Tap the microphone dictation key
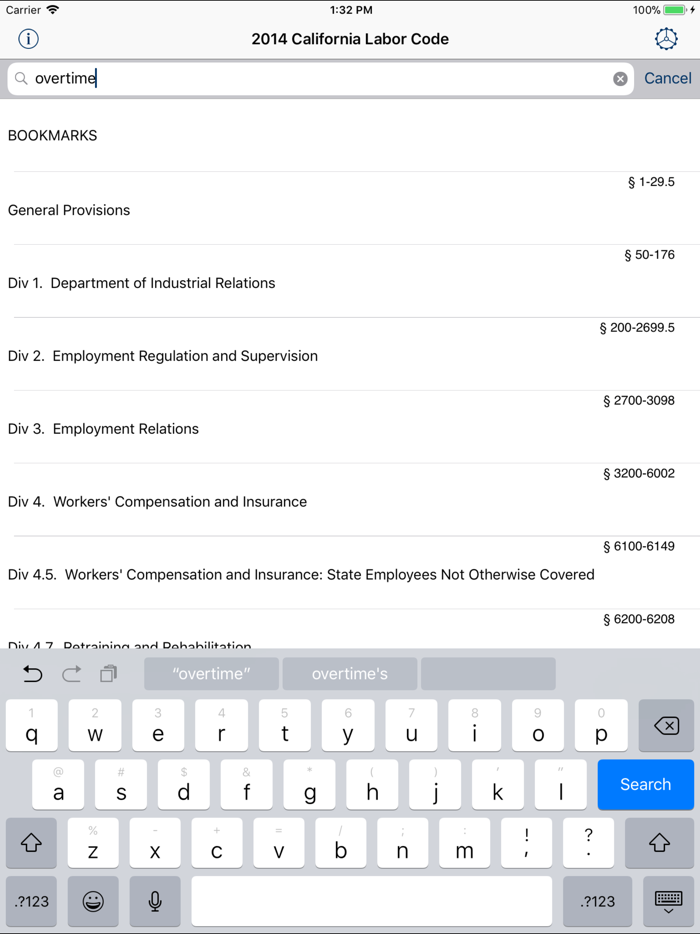Image resolution: width=700 pixels, height=934 pixels. coord(155,901)
